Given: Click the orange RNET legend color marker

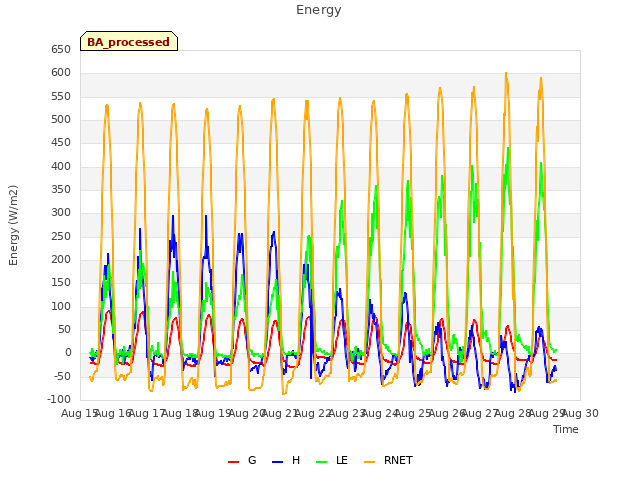Looking at the screenshot, I should [369, 462].
